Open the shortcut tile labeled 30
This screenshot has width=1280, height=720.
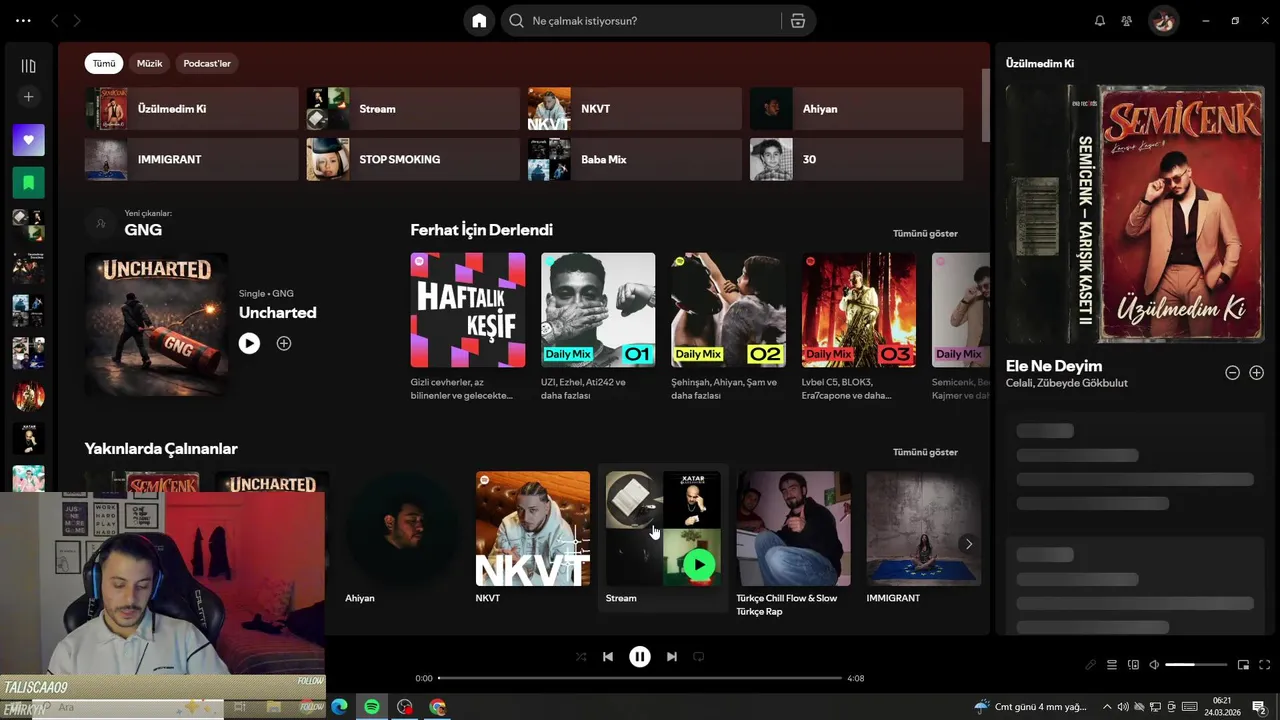pyautogui.click(x=857, y=159)
